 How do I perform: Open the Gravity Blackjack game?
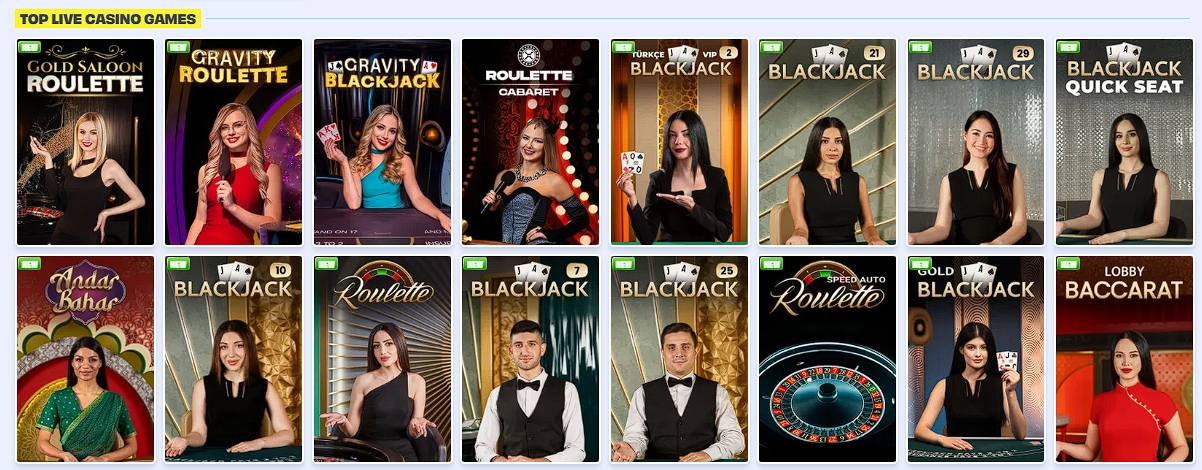pyautogui.click(x=382, y=142)
